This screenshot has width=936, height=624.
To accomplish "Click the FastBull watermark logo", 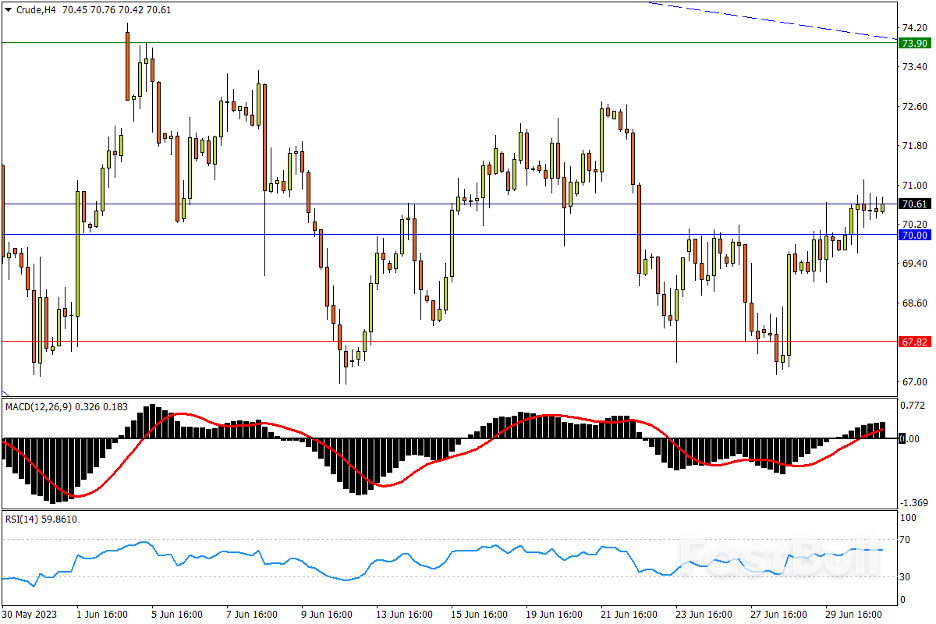I will 780,558.
